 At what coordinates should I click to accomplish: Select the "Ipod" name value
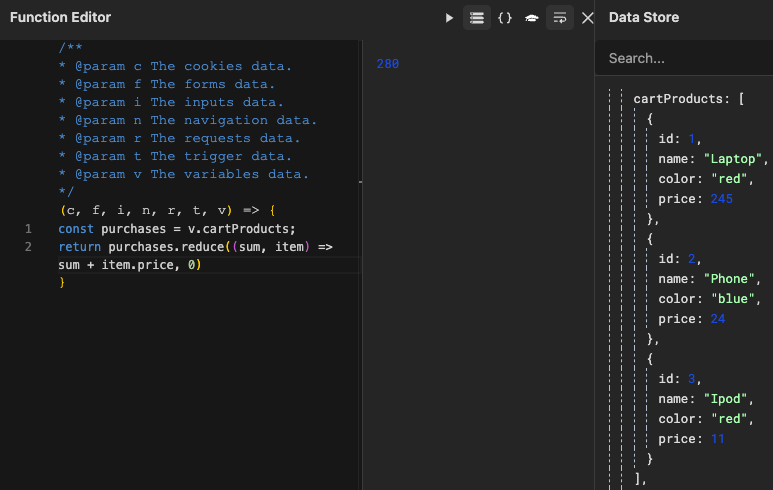(725, 399)
